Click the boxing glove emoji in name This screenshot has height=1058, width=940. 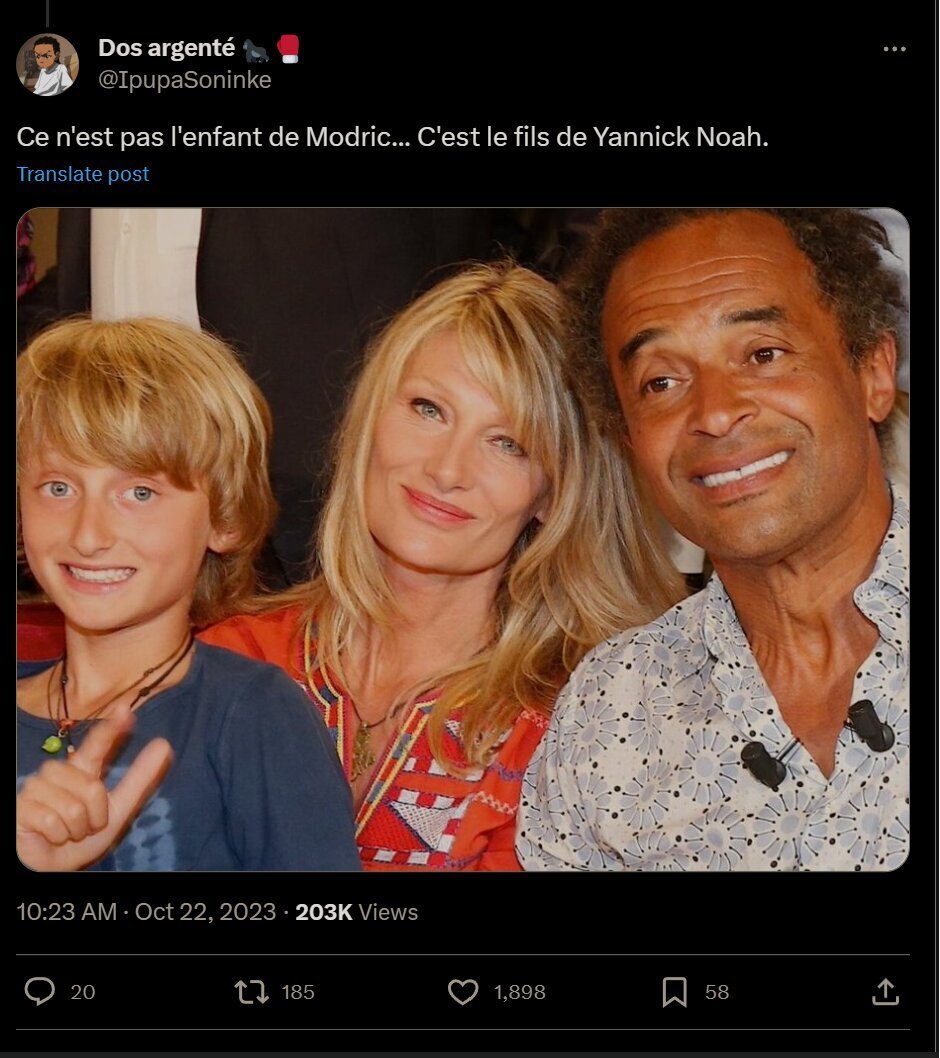[x=288, y=49]
